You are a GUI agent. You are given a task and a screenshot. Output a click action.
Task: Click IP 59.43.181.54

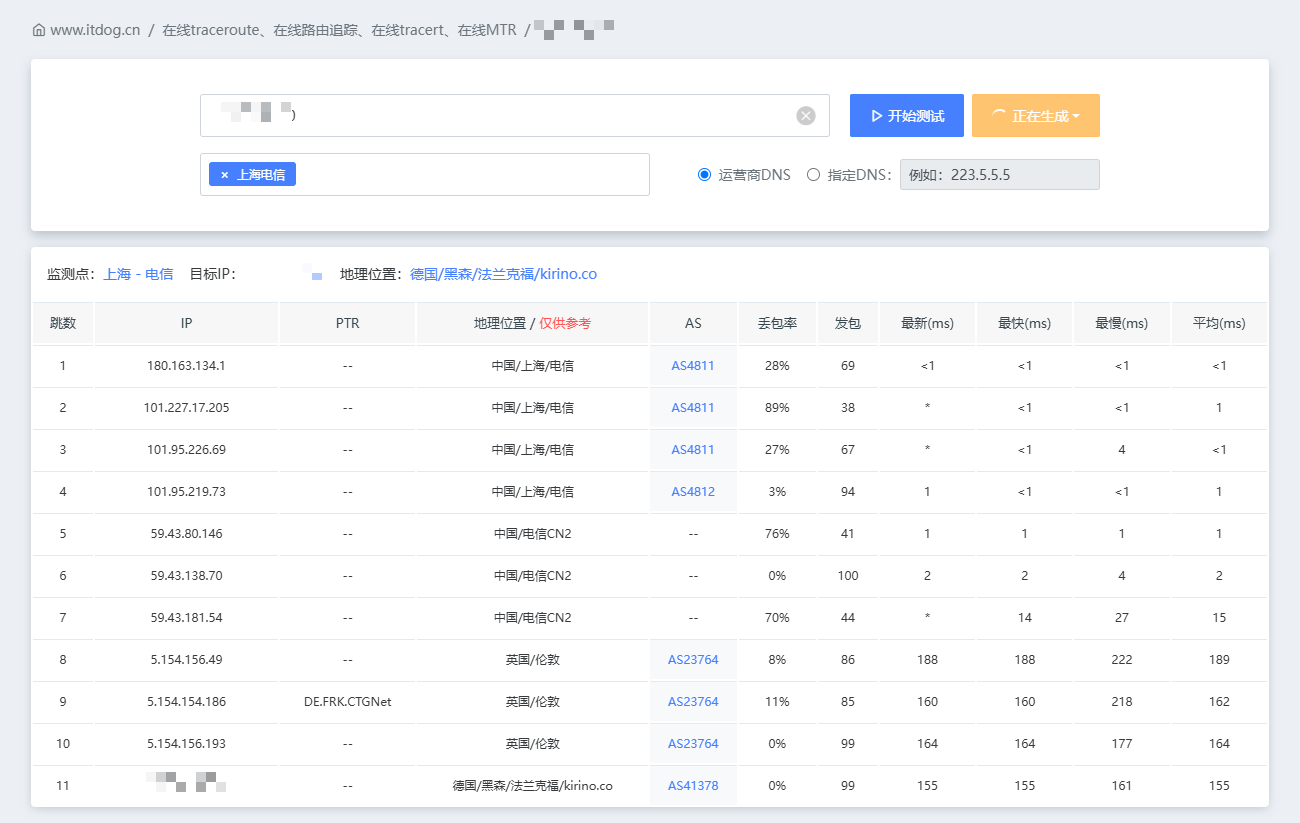186,618
